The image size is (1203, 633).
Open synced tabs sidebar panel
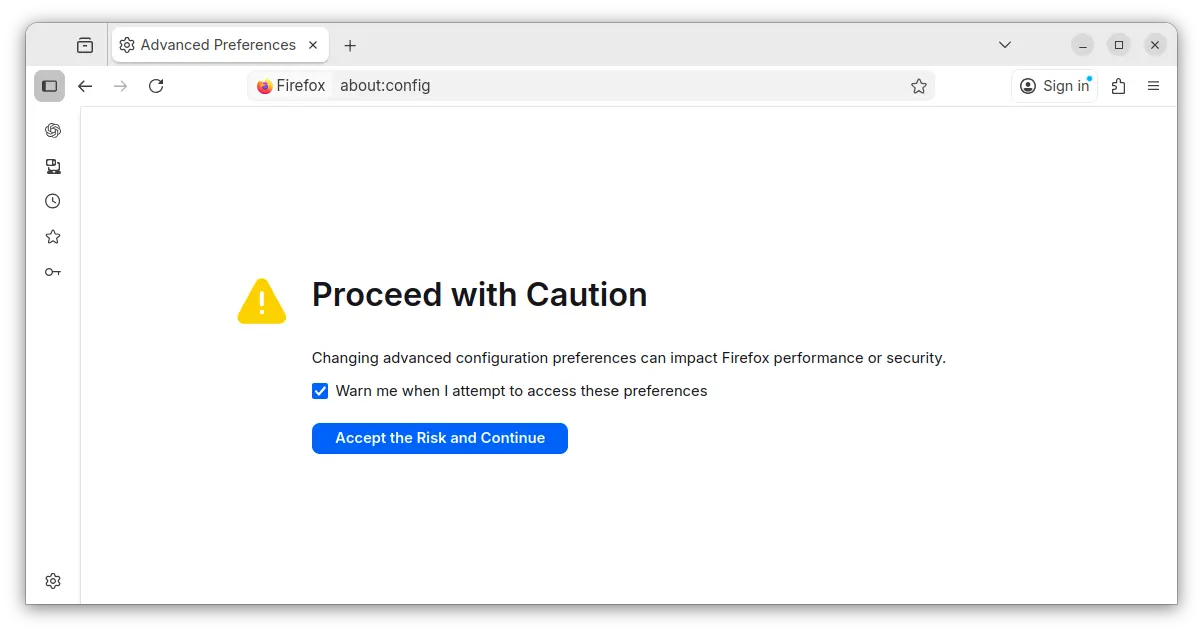(x=53, y=166)
